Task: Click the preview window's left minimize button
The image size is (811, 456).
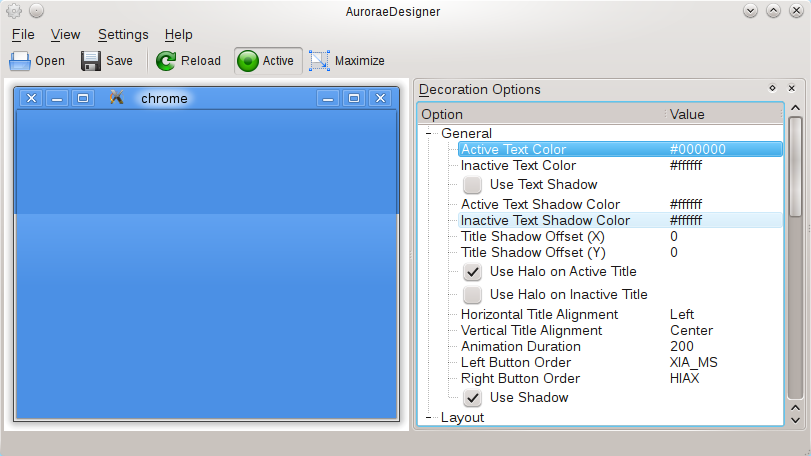Action: 57,98
